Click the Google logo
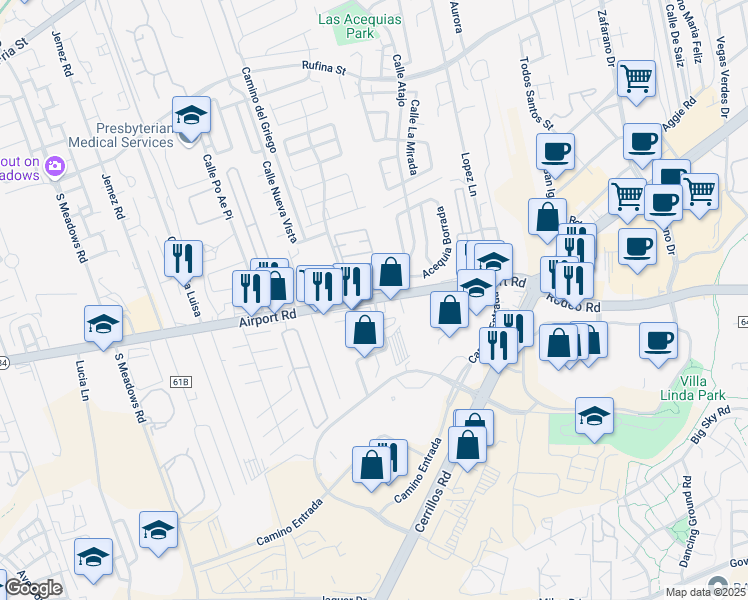The image size is (748, 600). [32, 588]
